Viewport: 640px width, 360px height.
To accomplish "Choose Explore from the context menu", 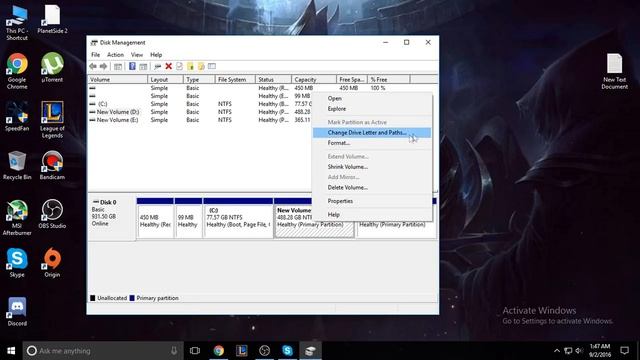I will click(371, 109).
